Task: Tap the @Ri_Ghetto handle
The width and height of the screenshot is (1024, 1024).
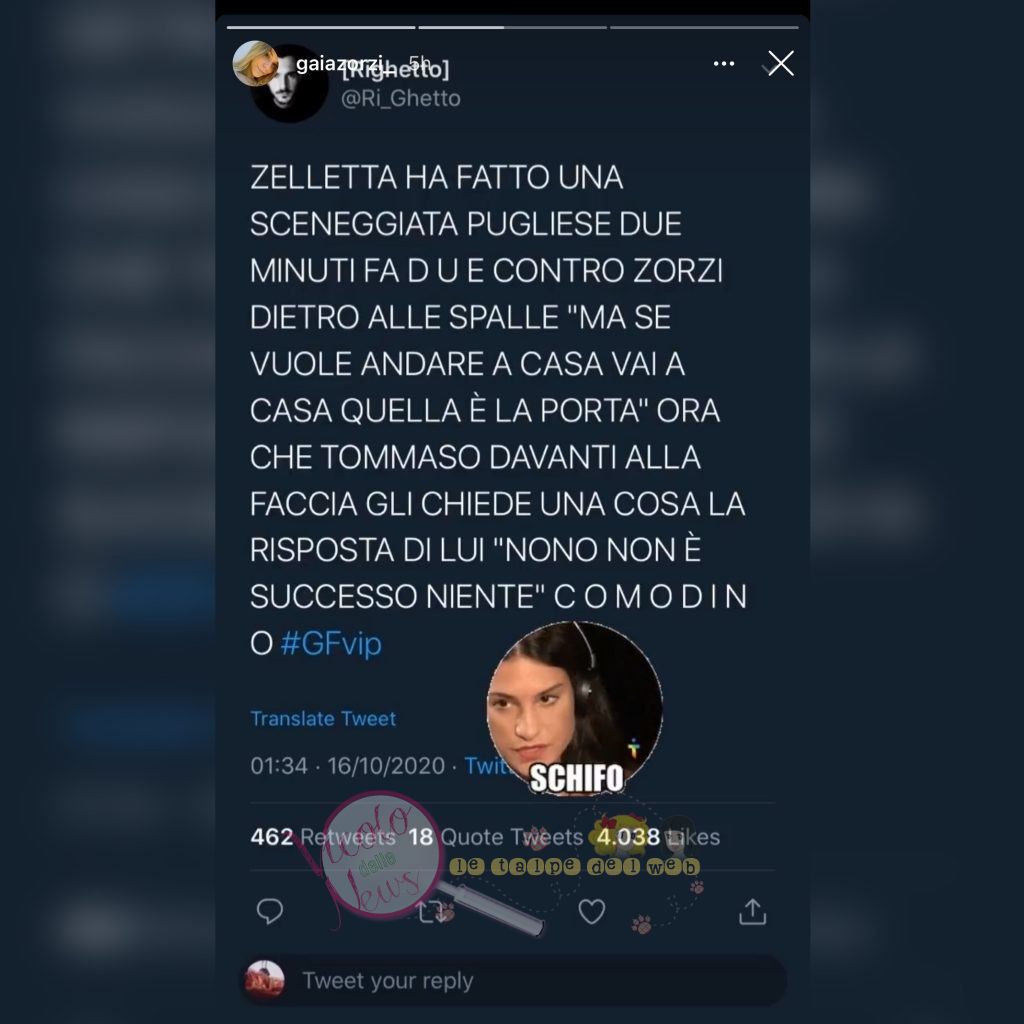Action: click(x=400, y=98)
